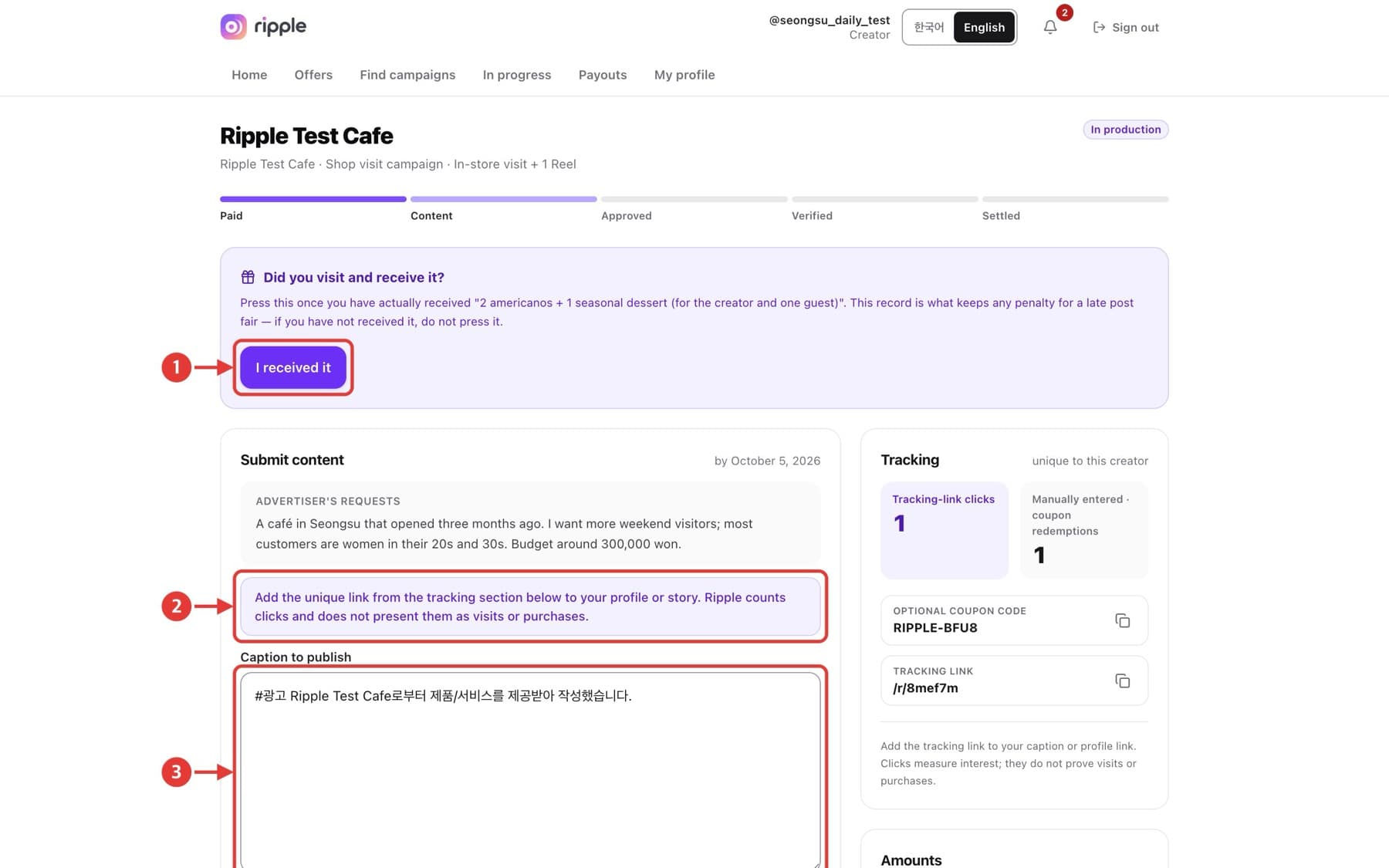Confirm with the I received it button
1389x868 pixels.
coord(293,367)
